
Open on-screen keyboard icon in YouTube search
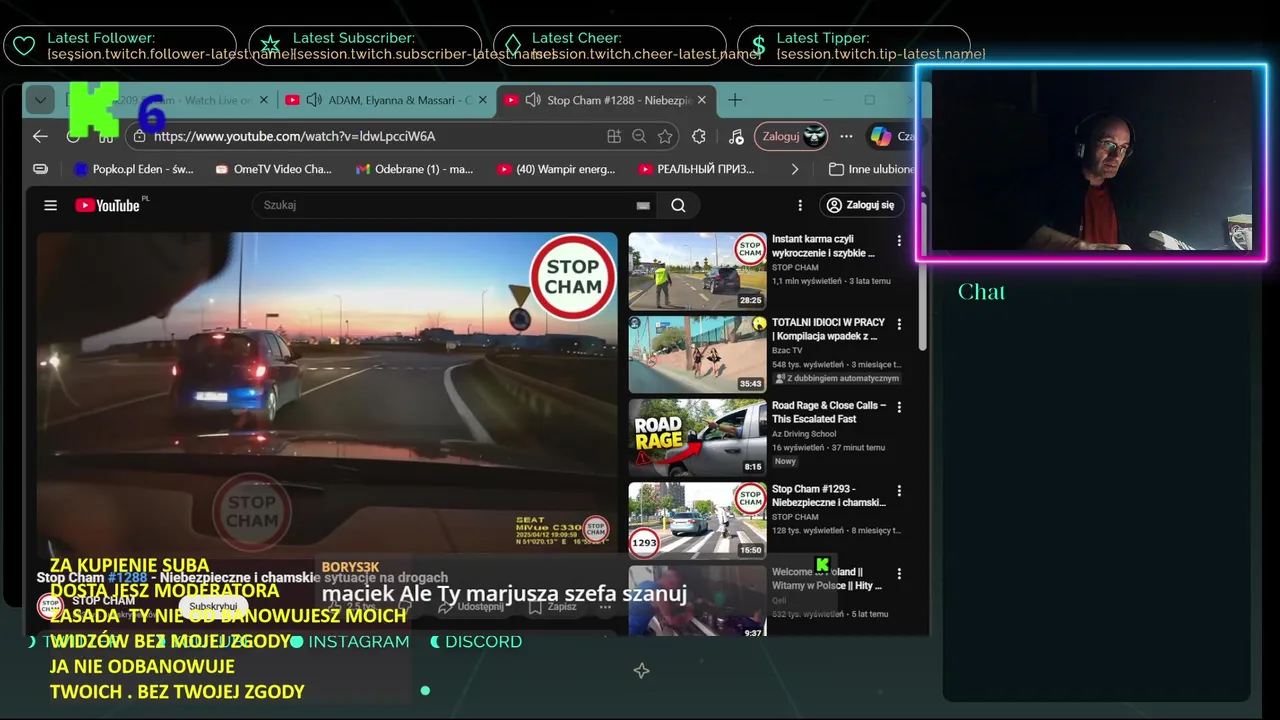point(643,205)
